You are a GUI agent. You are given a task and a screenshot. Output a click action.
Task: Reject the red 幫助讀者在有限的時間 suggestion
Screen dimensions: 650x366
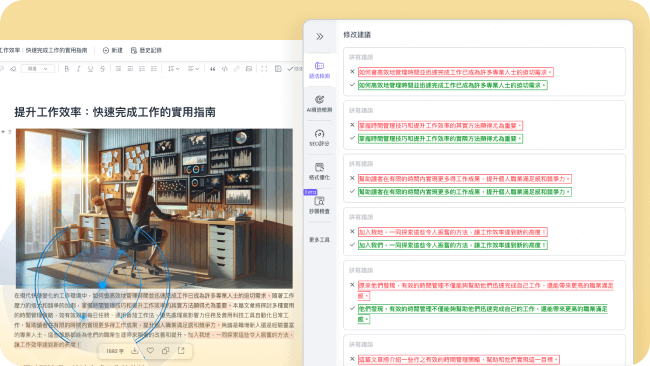click(x=352, y=178)
